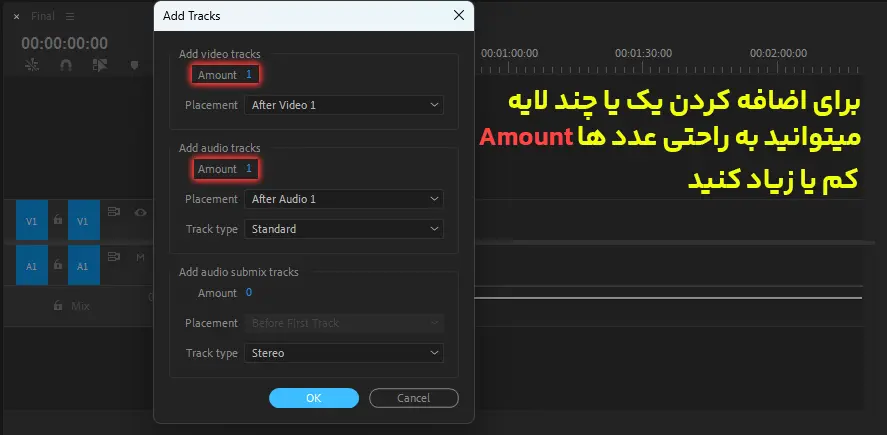The height and width of the screenshot is (435, 887).
Task: Click the Add video tracks group label
Action: [219, 54]
